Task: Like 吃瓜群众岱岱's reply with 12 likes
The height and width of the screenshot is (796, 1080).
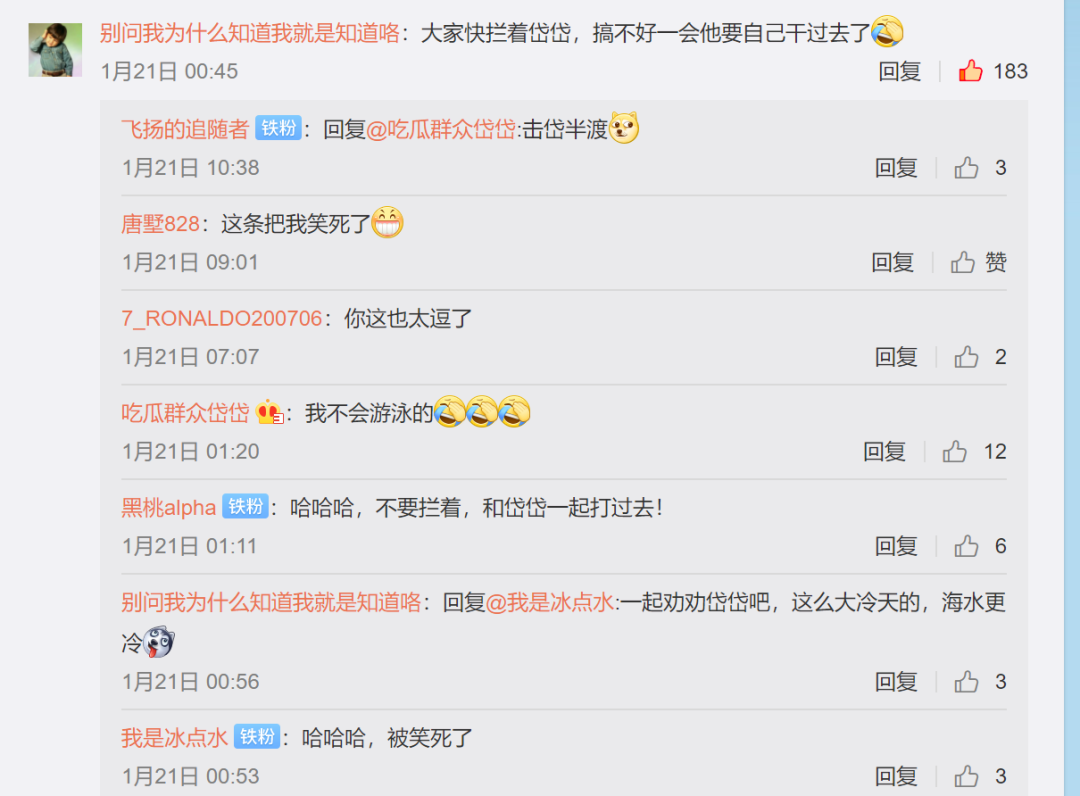Action: coord(955,452)
